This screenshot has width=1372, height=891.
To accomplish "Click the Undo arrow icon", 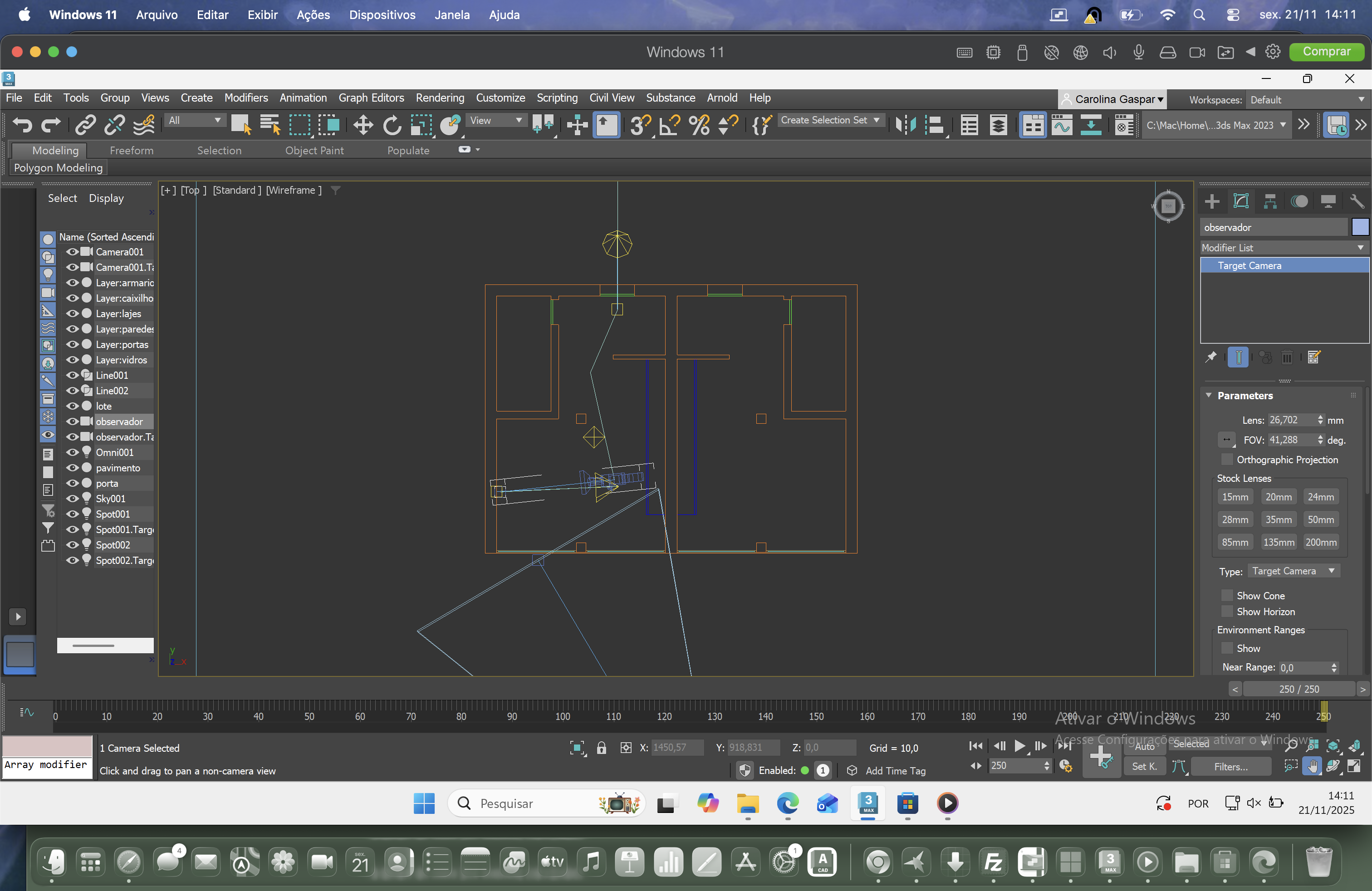I will pyautogui.click(x=23, y=125).
